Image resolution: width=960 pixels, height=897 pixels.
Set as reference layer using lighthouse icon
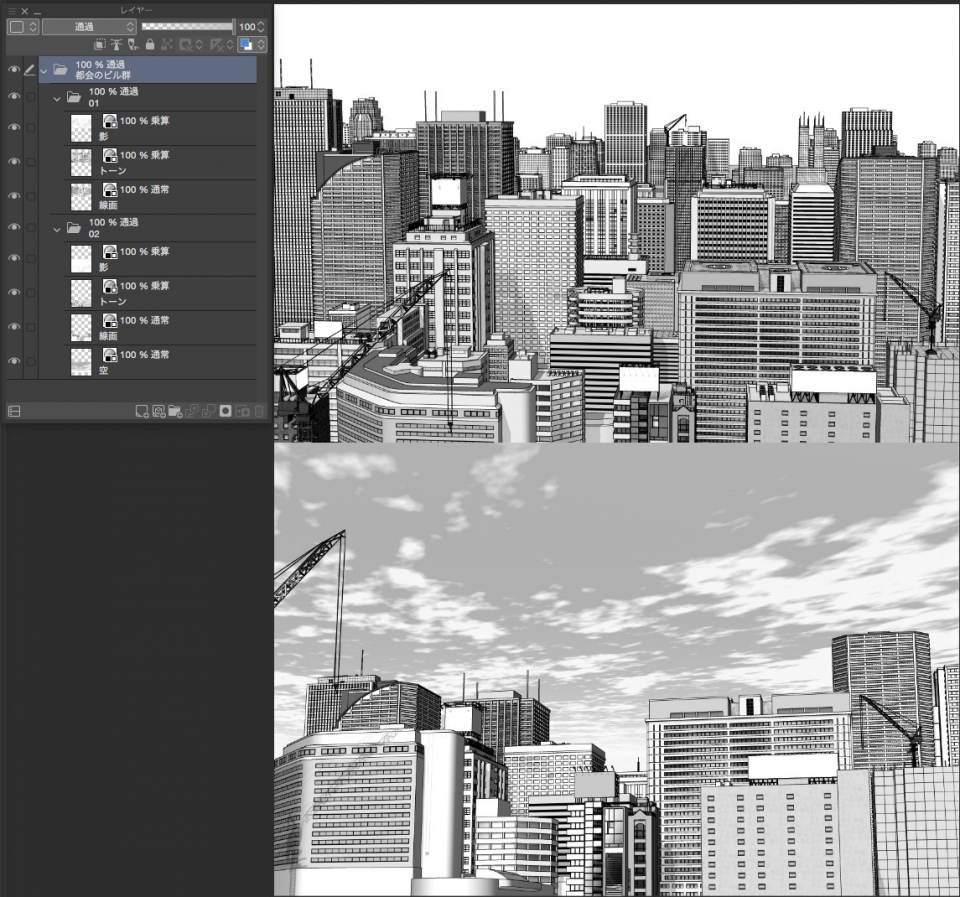116,45
